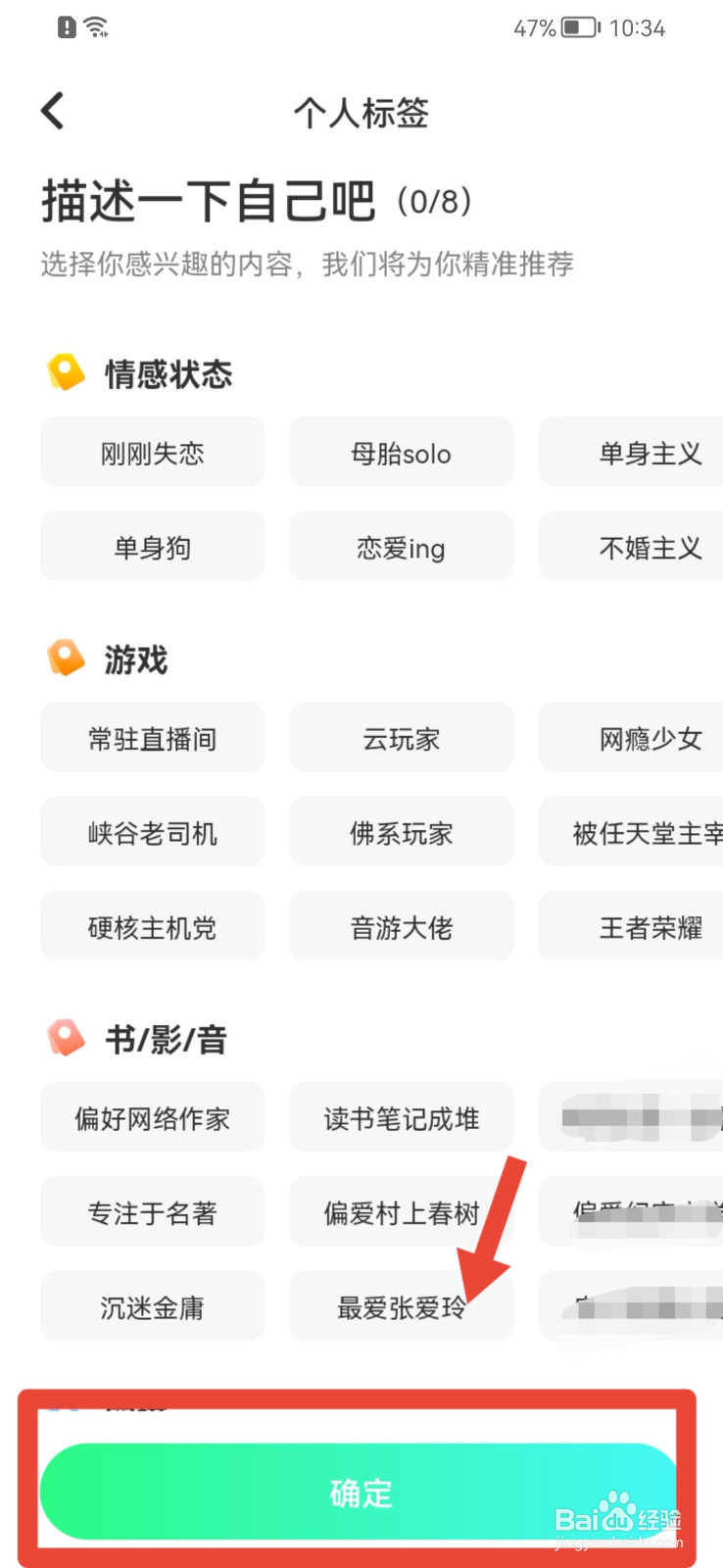Pick the 峡谷老司机 tag
The width and height of the screenshot is (723, 1568).
pos(152,832)
